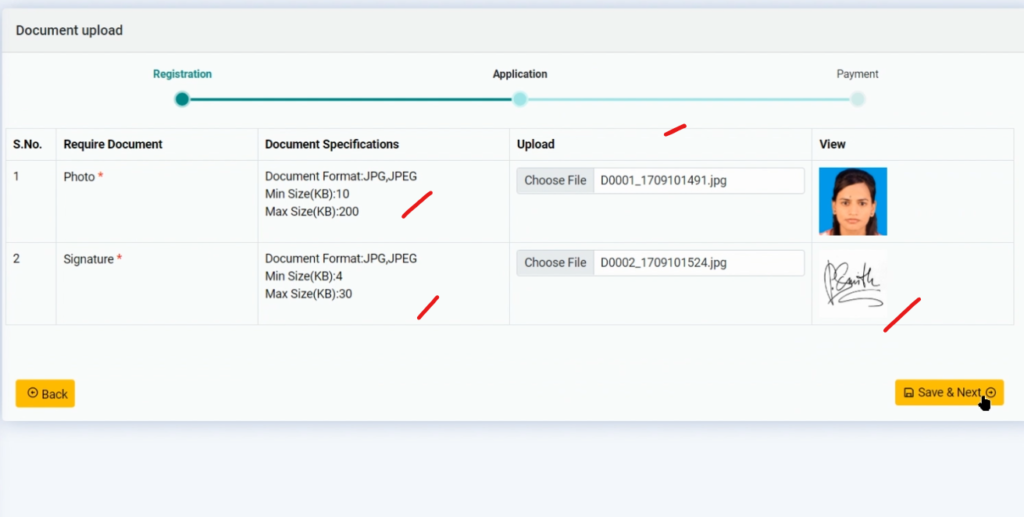This screenshot has height=517, width=1024.
Task: Click the Require Document column header
Action: tap(113, 145)
